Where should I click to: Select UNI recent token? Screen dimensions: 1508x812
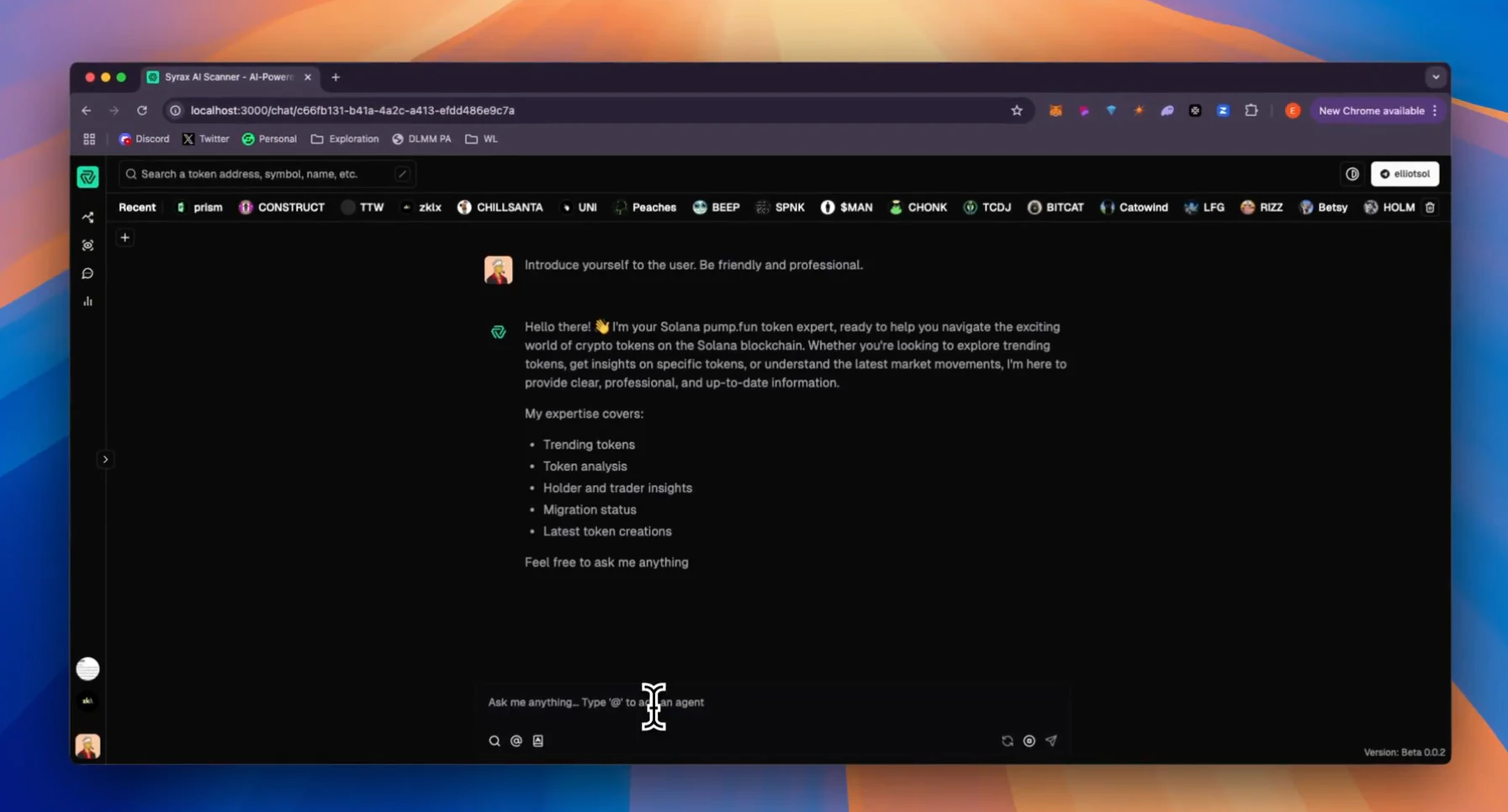(x=579, y=207)
